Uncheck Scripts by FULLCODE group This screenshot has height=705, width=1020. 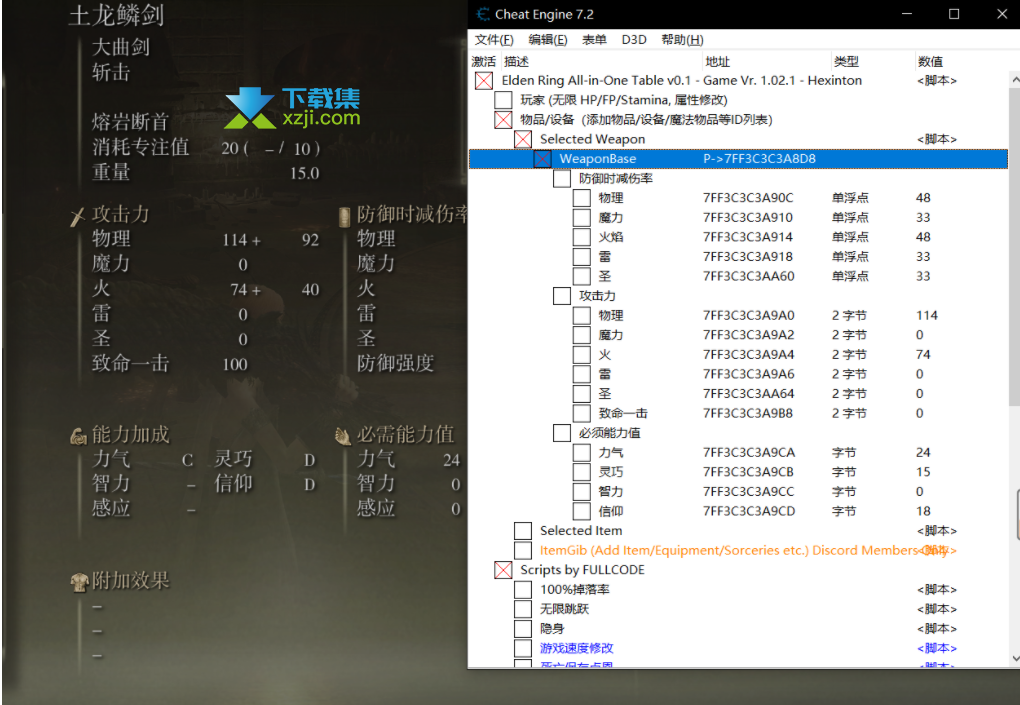click(503, 570)
